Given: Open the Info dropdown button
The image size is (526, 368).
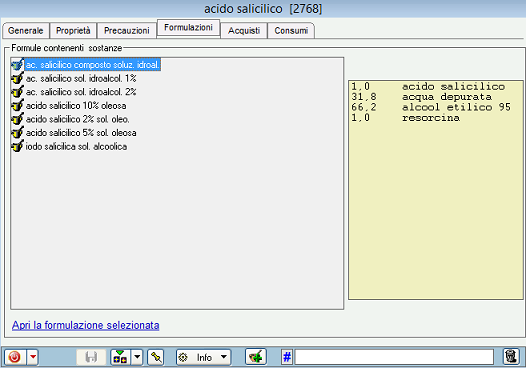Looking at the screenshot, I should (x=204, y=357).
